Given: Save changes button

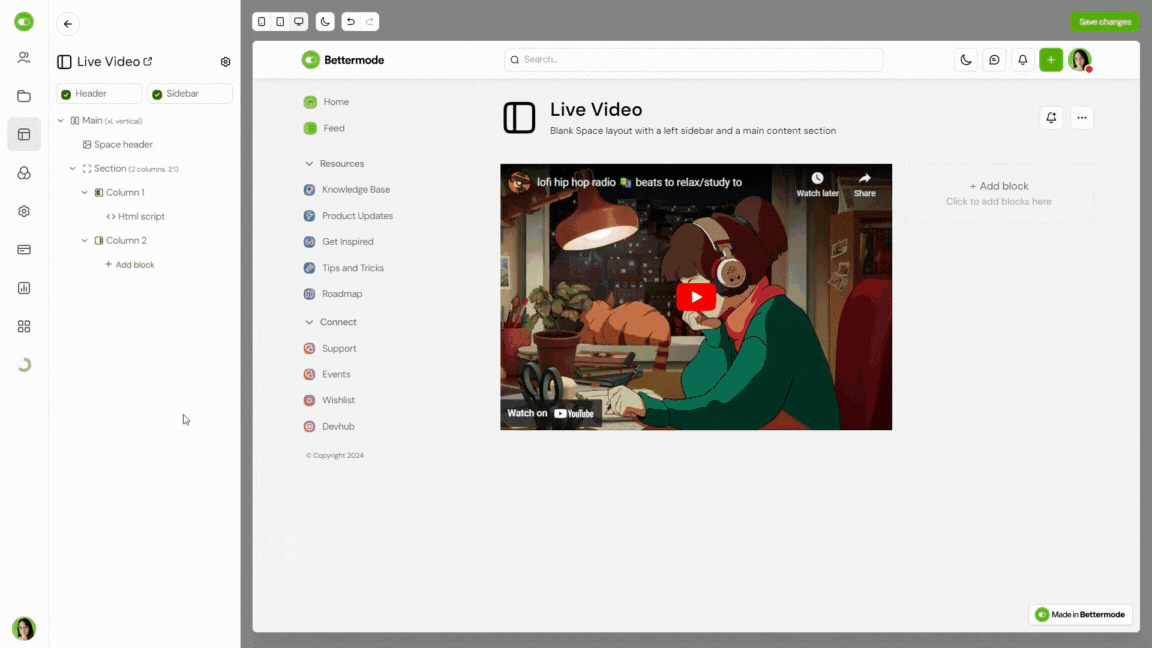Looking at the screenshot, I should click(1105, 22).
